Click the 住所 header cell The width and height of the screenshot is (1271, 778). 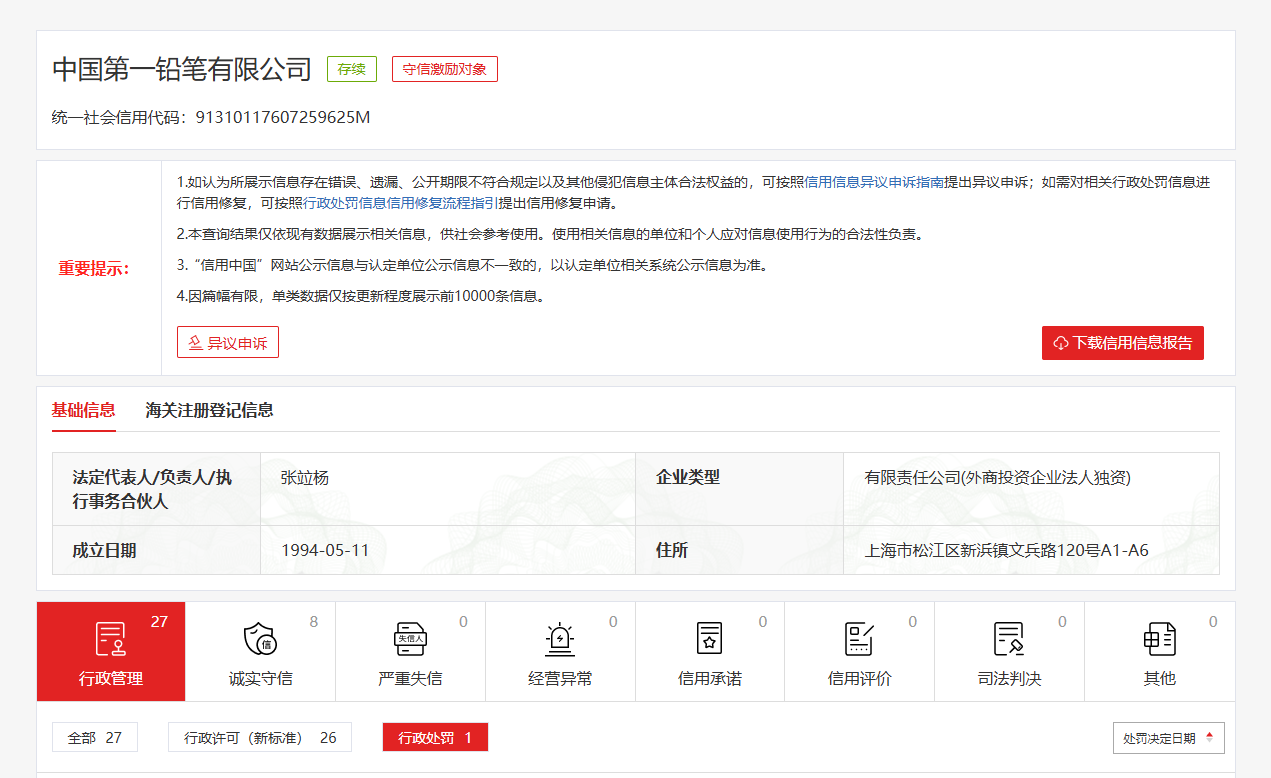pos(739,550)
